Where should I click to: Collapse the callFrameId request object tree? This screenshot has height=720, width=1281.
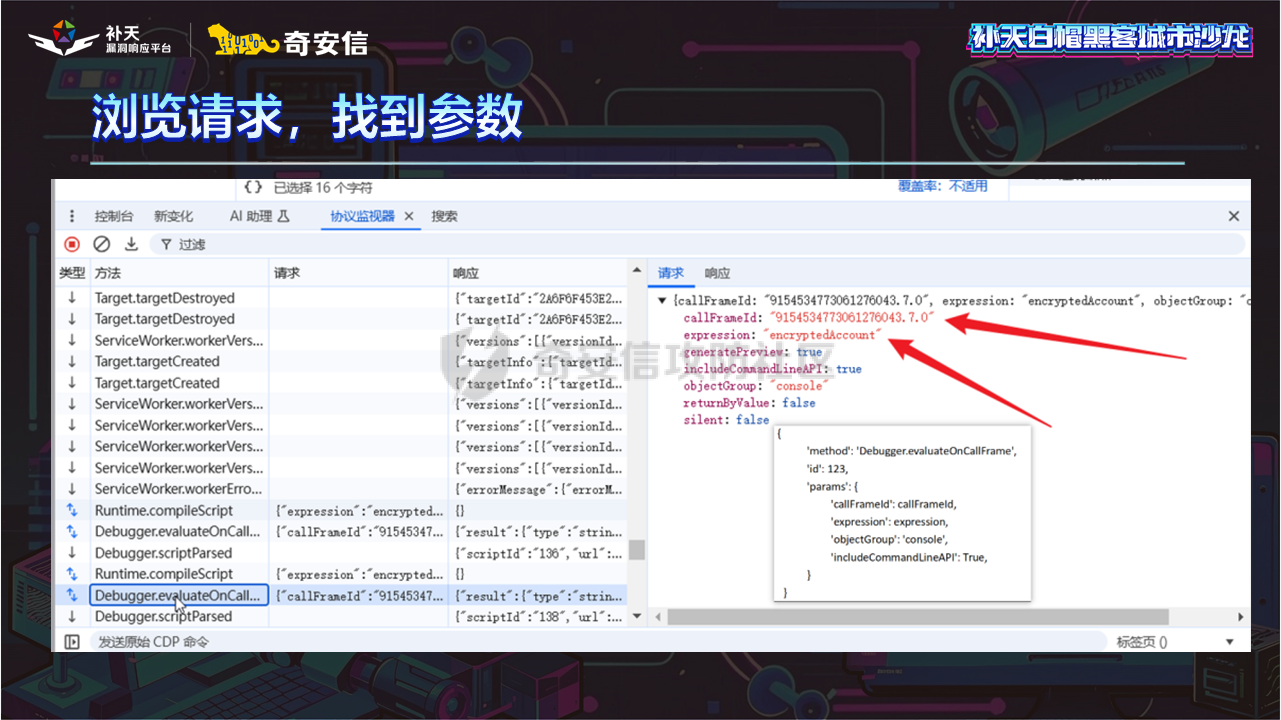(x=662, y=301)
